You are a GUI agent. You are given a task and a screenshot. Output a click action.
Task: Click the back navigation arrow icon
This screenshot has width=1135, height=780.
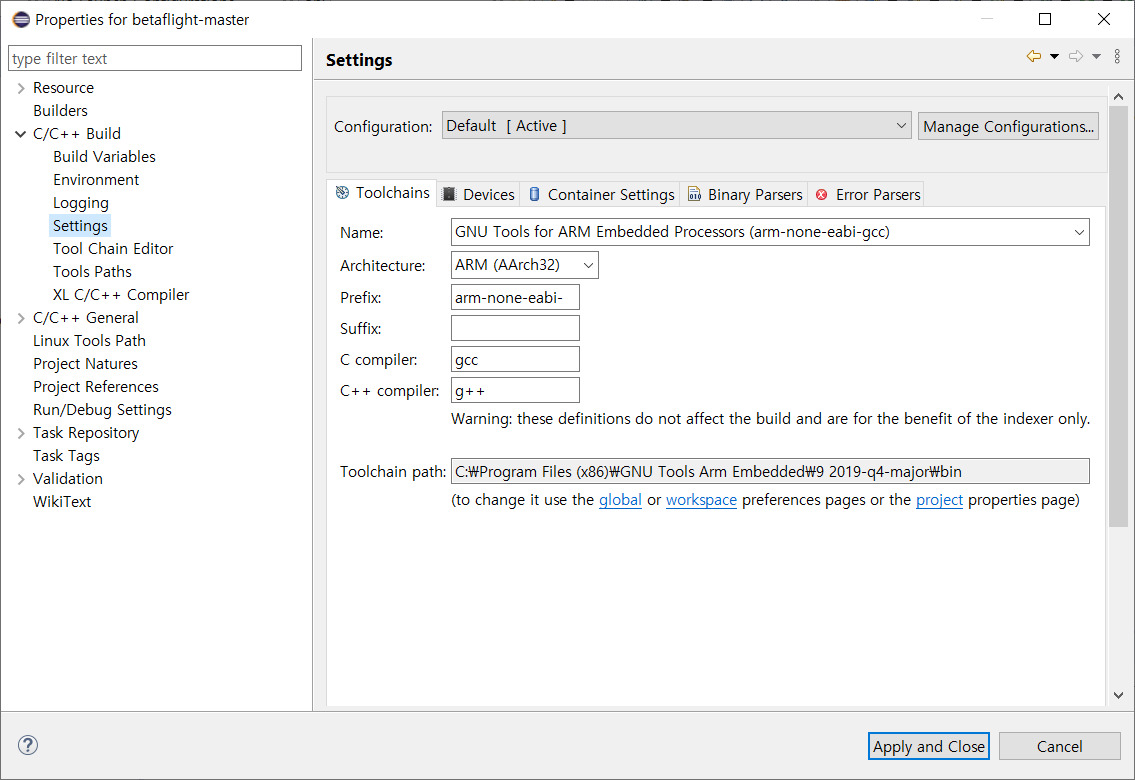1034,56
